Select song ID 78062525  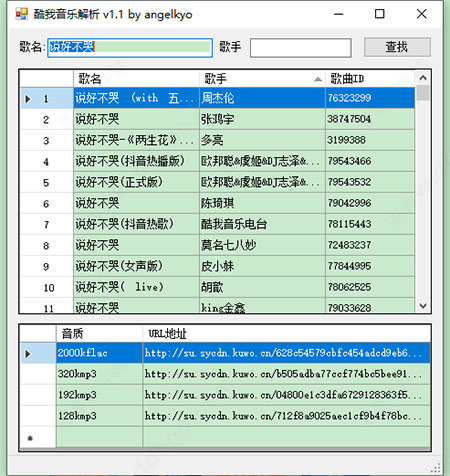(370, 287)
